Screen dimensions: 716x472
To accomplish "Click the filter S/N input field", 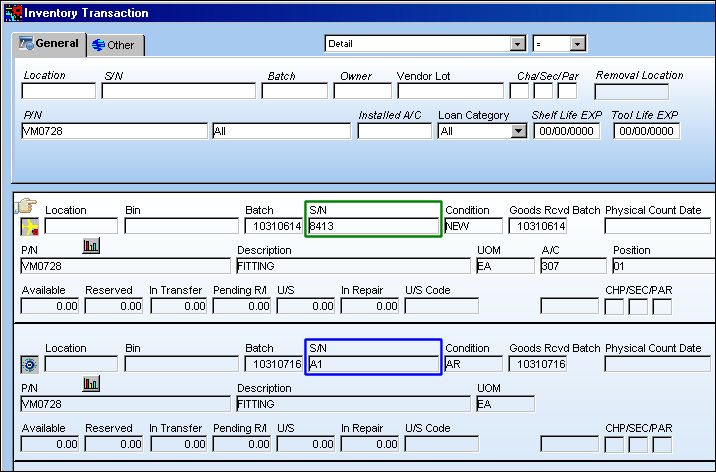I will (x=179, y=91).
